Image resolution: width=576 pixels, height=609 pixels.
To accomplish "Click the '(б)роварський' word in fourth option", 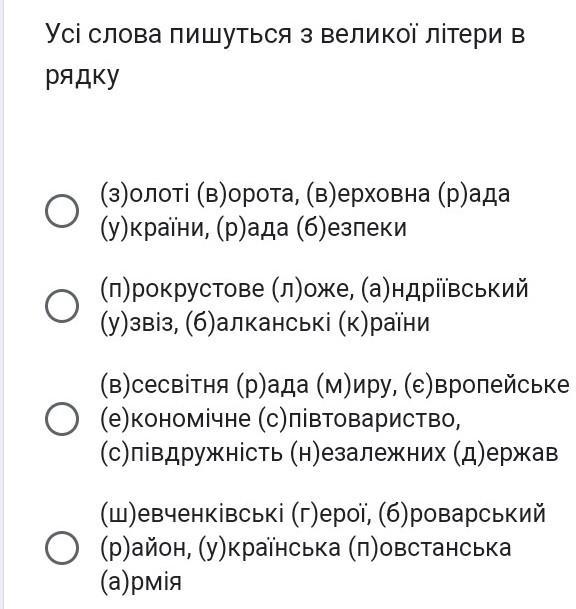I will pos(462,513).
